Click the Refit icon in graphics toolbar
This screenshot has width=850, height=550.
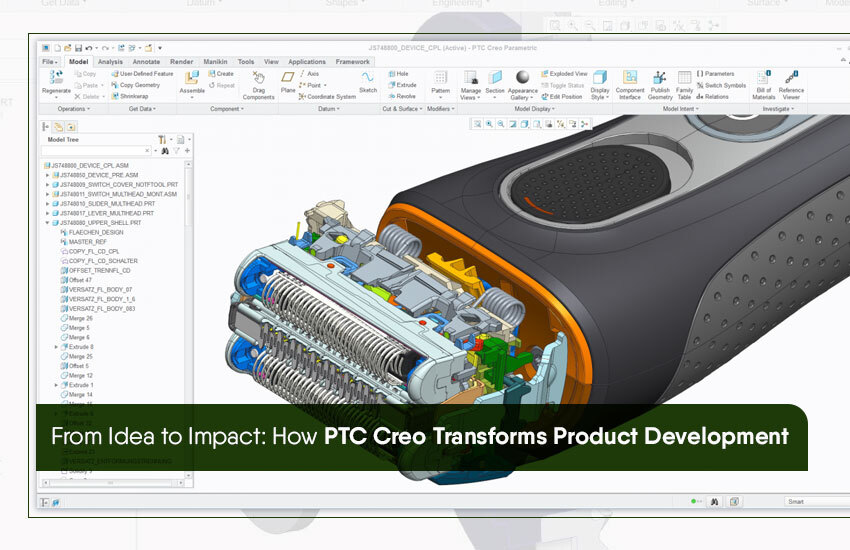tap(477, 124)
